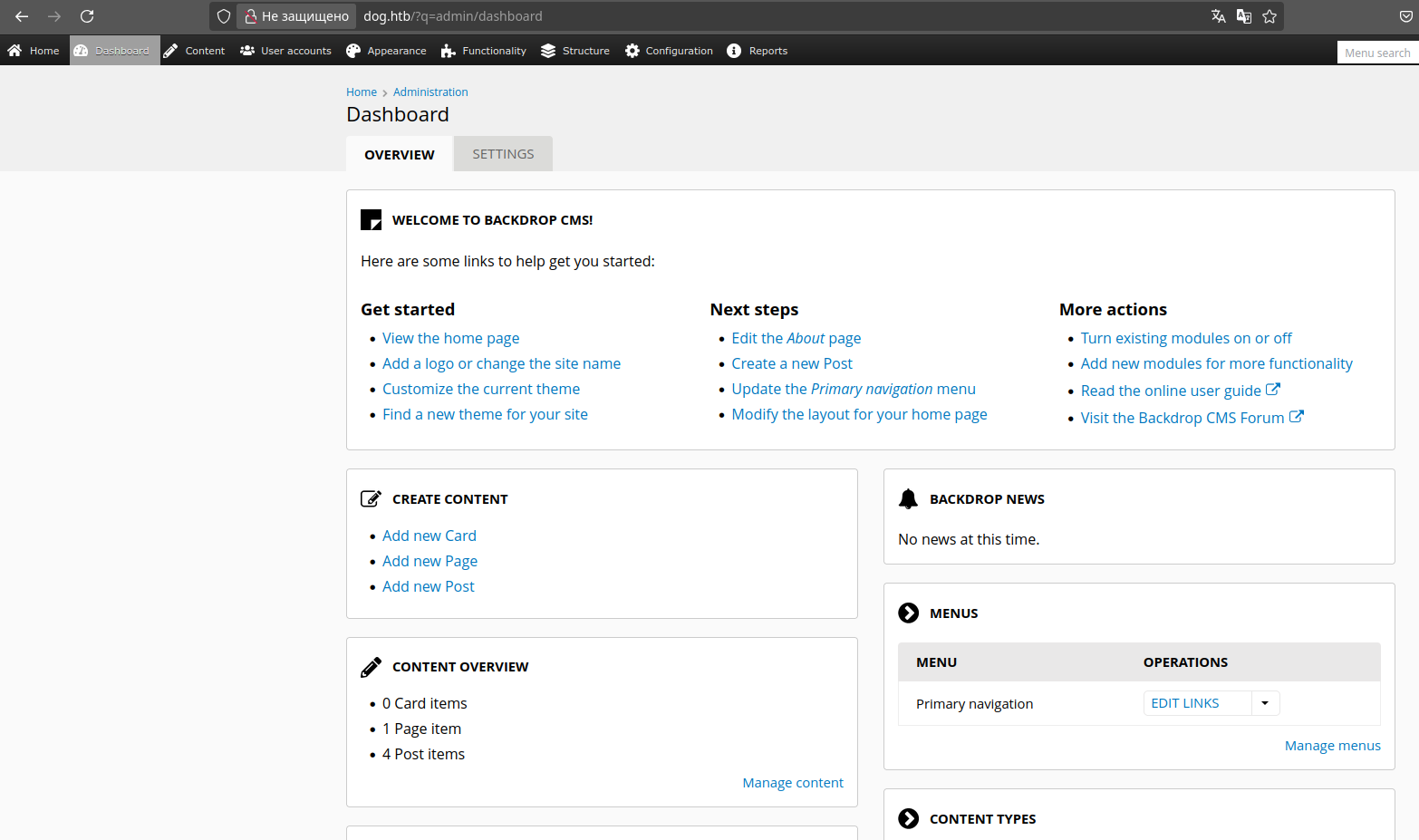Click the Structure layers icon
Image resolution: width=1419 pixels, height=840 pixels.
point(548,51)
